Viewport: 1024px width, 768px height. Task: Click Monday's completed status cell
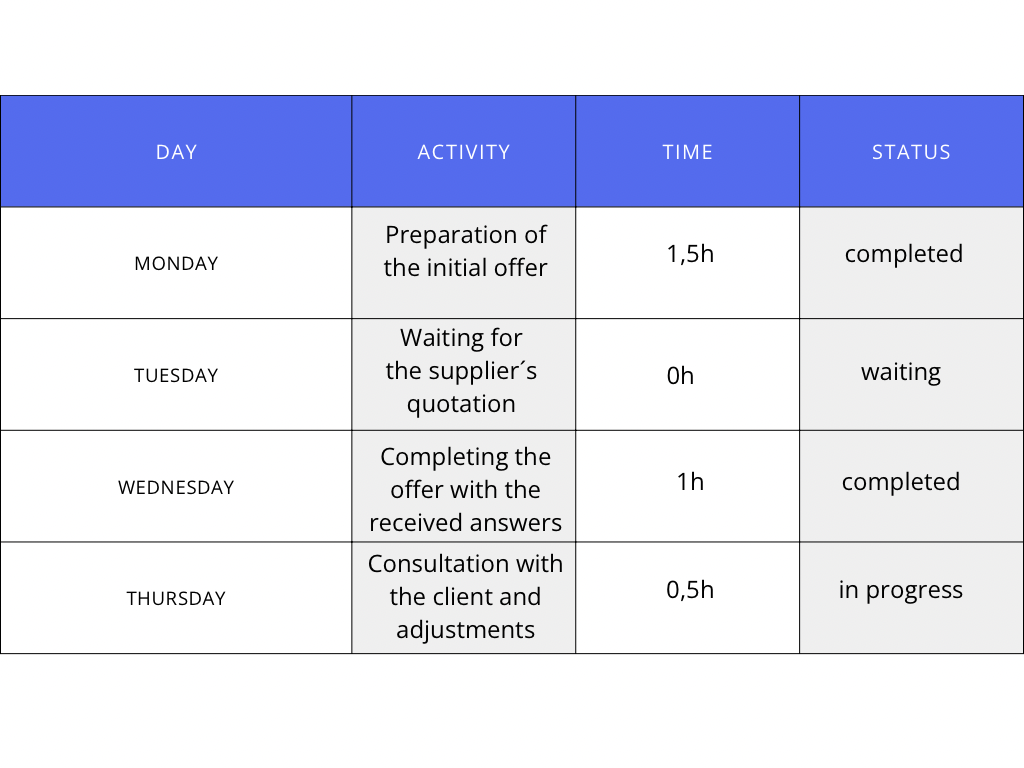click(903, 254)
